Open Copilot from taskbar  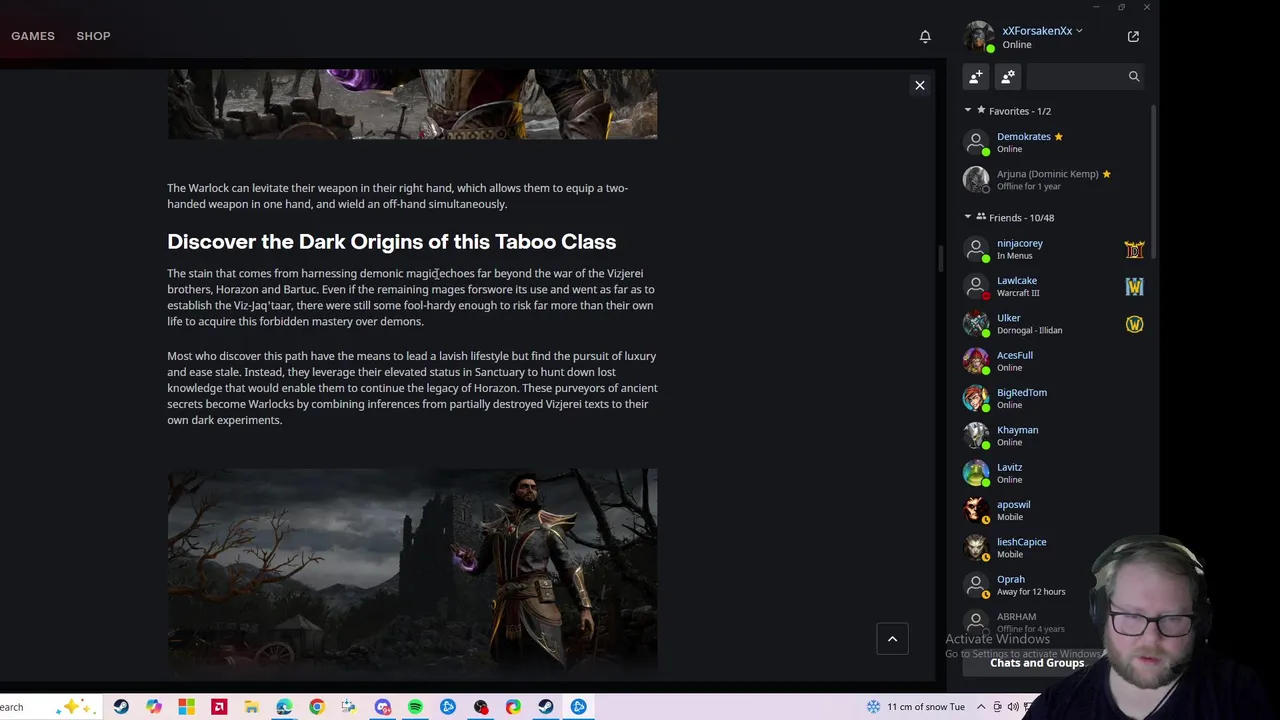pyautogui.click(x=153, y=707)
